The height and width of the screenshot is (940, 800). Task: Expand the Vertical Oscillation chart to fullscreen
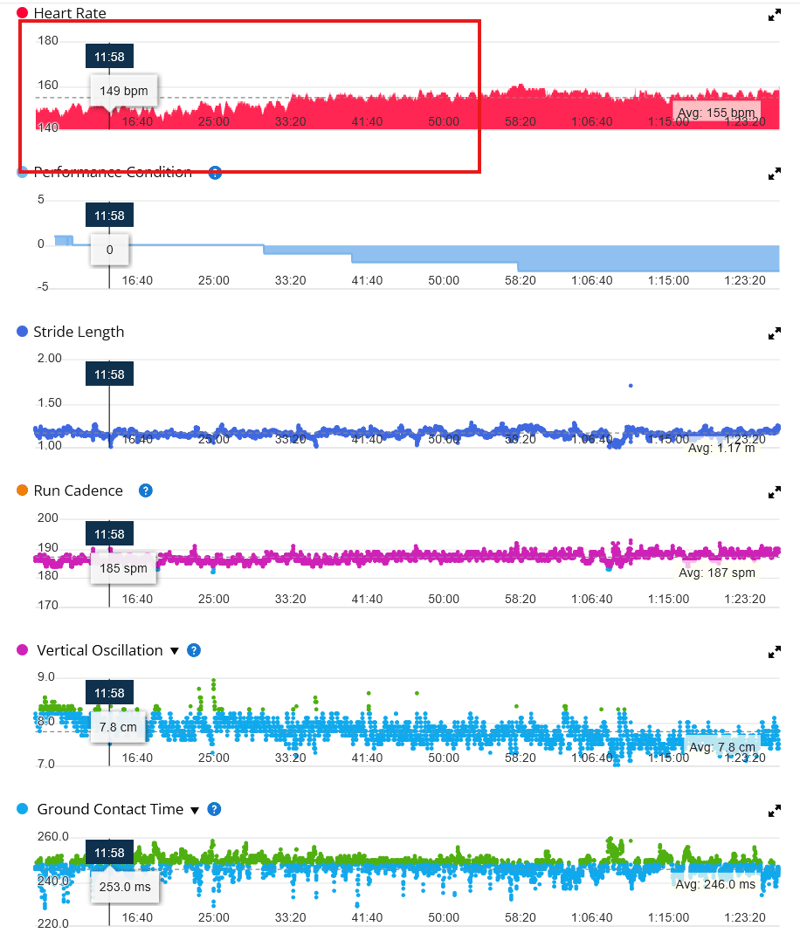pyautogui.click(x=775, y=651)
